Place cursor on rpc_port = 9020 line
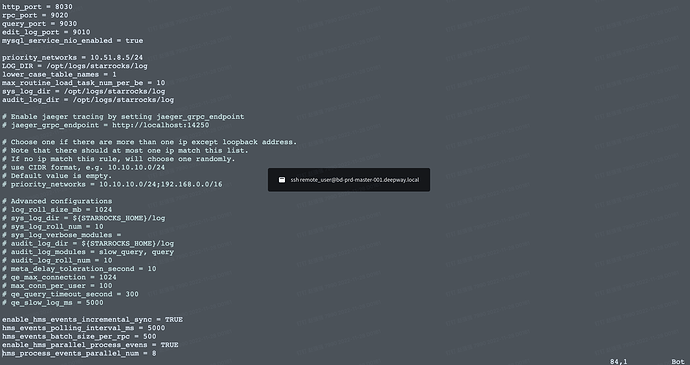Screen dimensions: 690x365 35,15
